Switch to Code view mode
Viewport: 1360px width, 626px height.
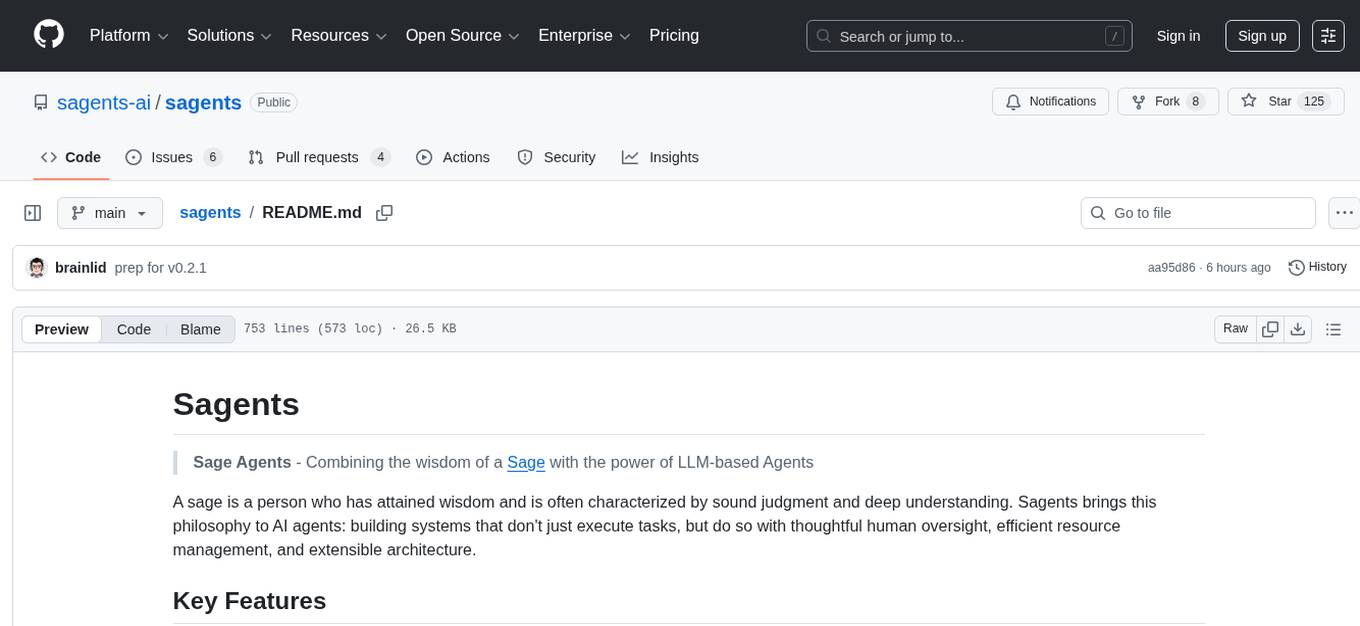pos(134,329)
